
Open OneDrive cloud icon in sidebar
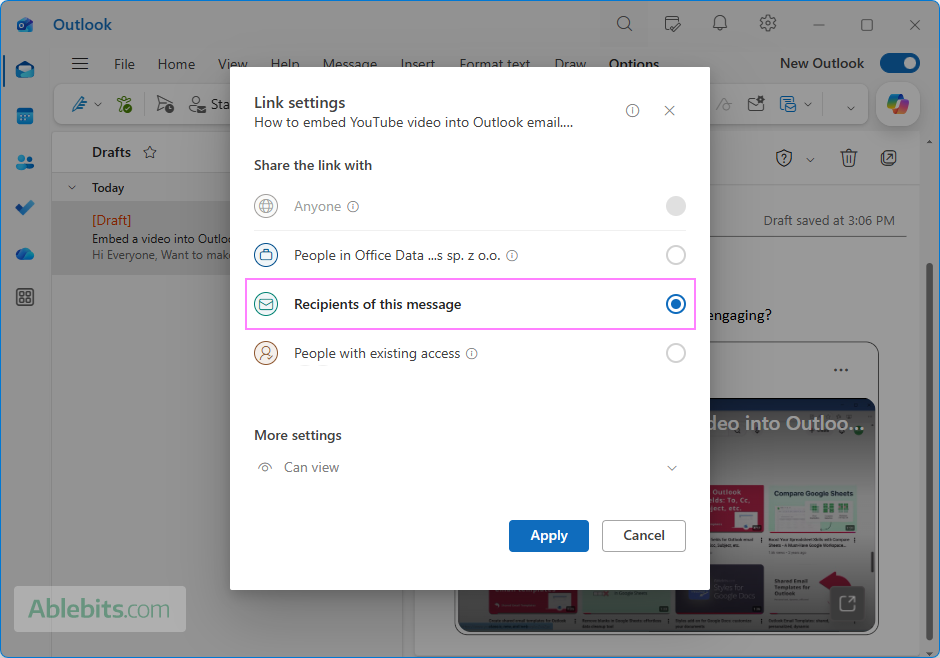pos(25,254)
